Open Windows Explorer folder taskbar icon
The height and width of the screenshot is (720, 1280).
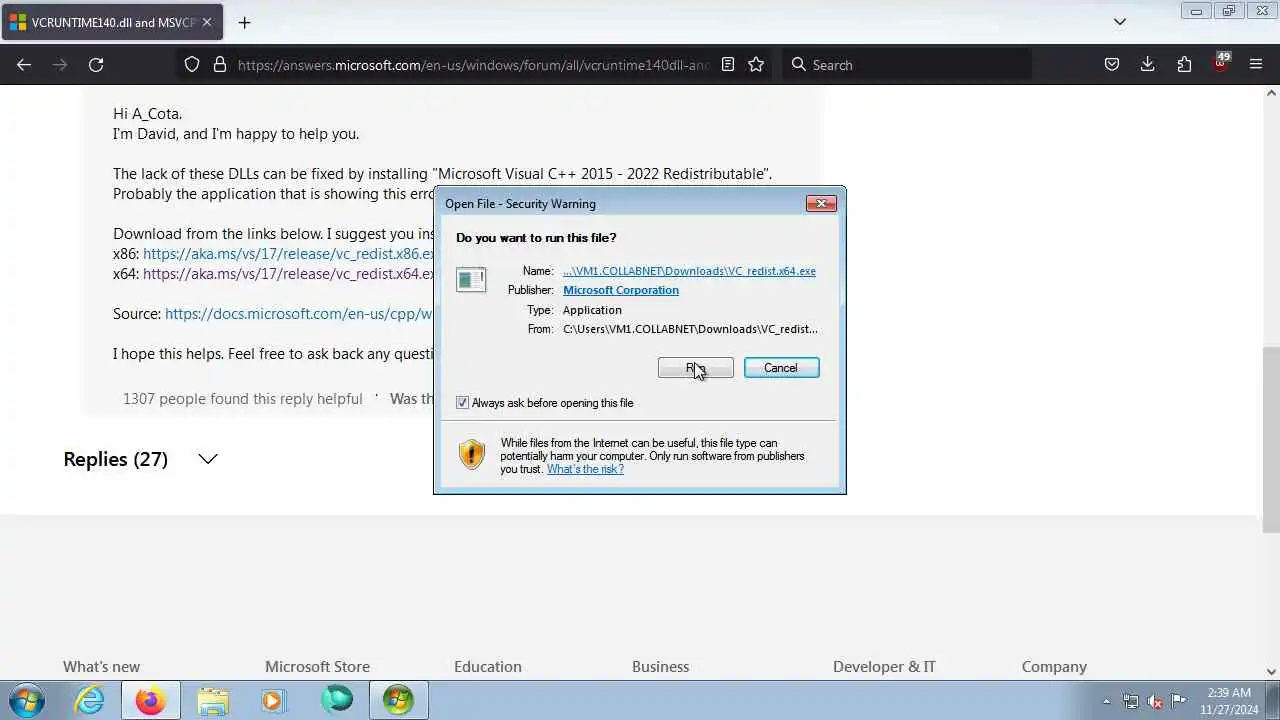coord(213,700)
